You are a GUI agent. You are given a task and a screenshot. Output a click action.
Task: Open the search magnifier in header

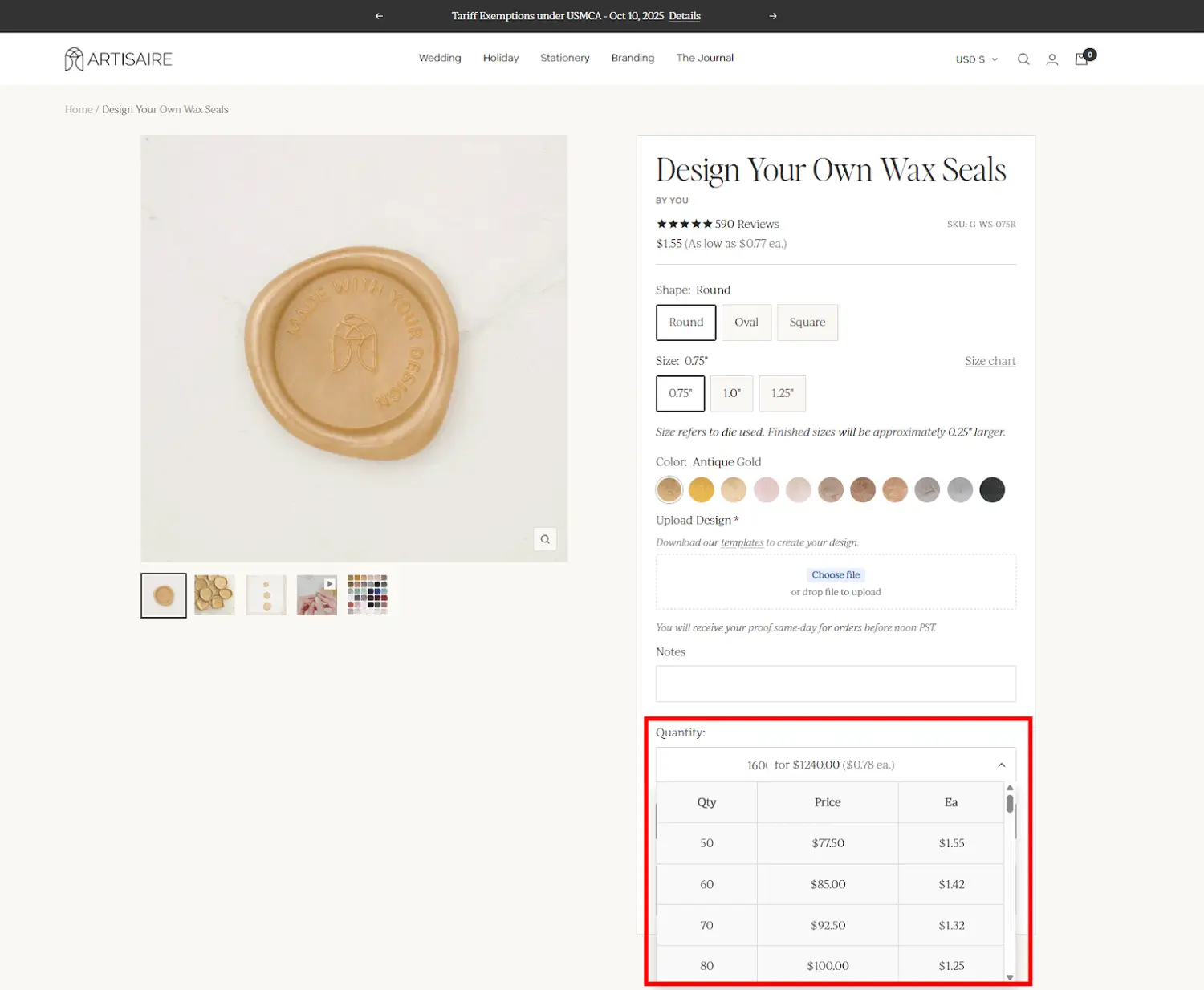click(x=1023, y=59)
